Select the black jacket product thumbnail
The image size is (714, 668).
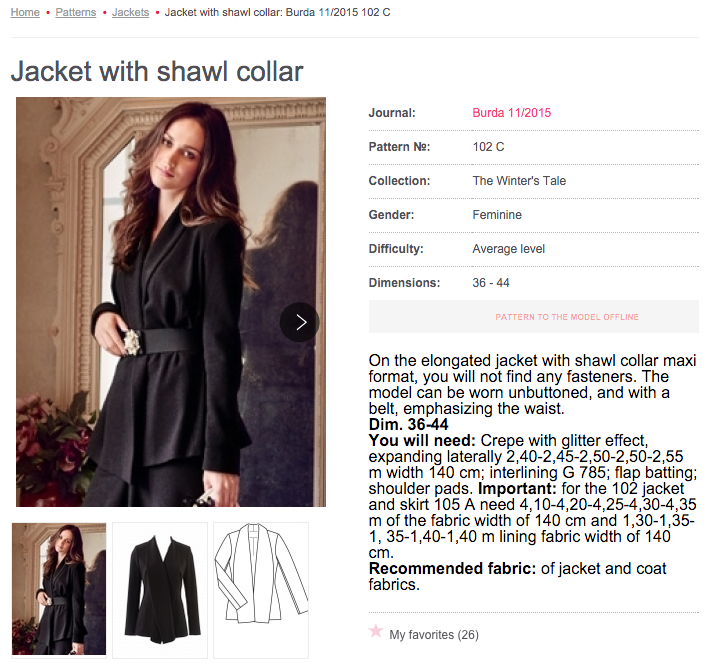click(160, 590)
